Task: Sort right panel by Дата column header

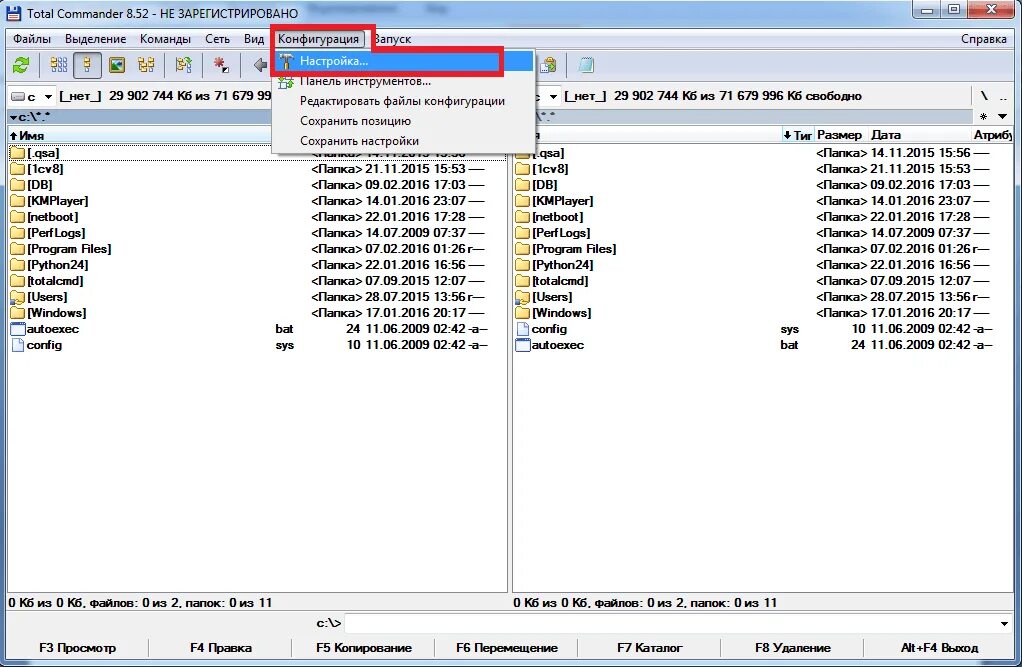Action: point(919,136)
